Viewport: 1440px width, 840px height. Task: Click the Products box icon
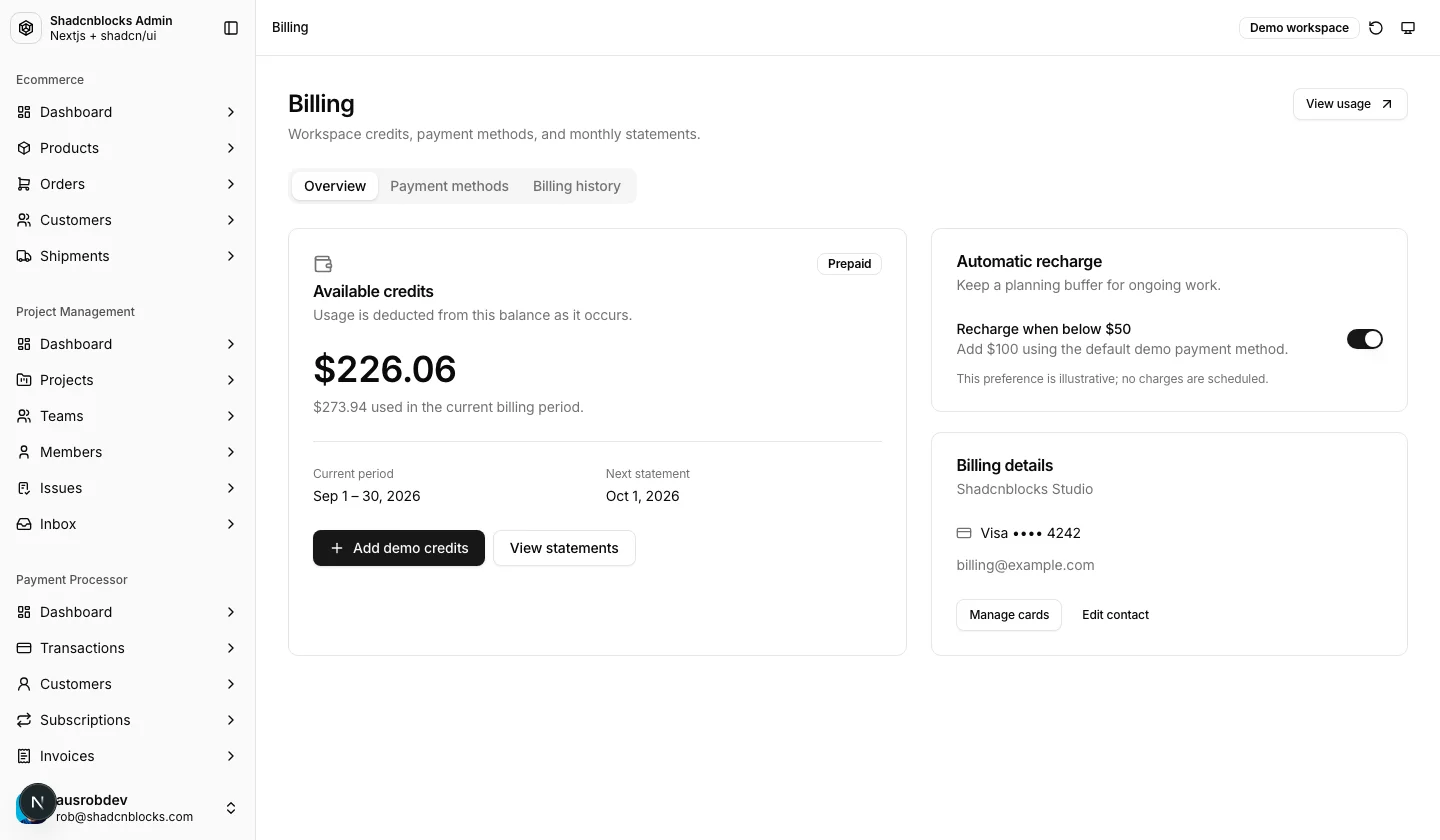point(24,148)
